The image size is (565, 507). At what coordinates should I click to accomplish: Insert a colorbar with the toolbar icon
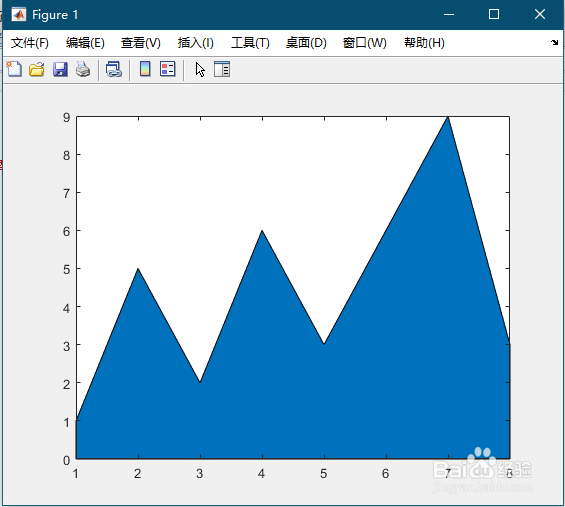[145, 69]
